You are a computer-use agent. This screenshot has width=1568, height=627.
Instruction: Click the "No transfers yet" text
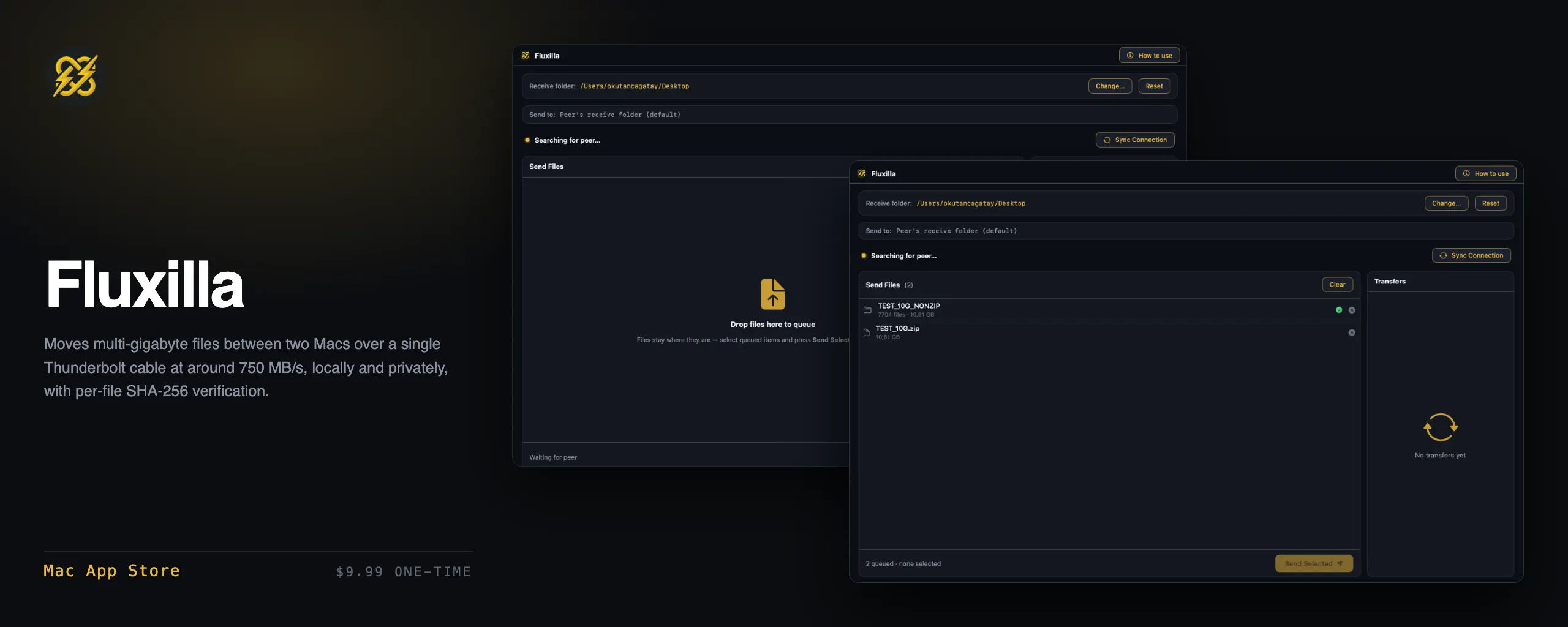coord(1440,456)
